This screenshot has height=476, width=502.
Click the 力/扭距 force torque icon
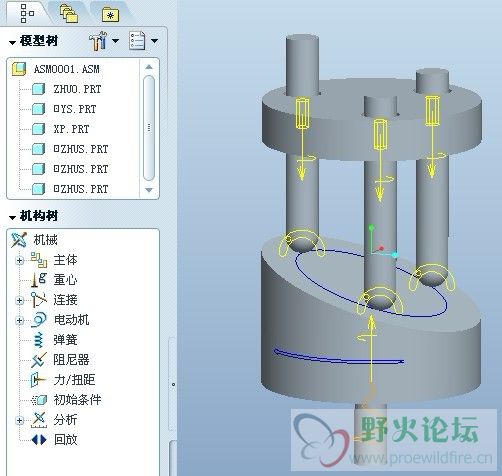[38, 380]
